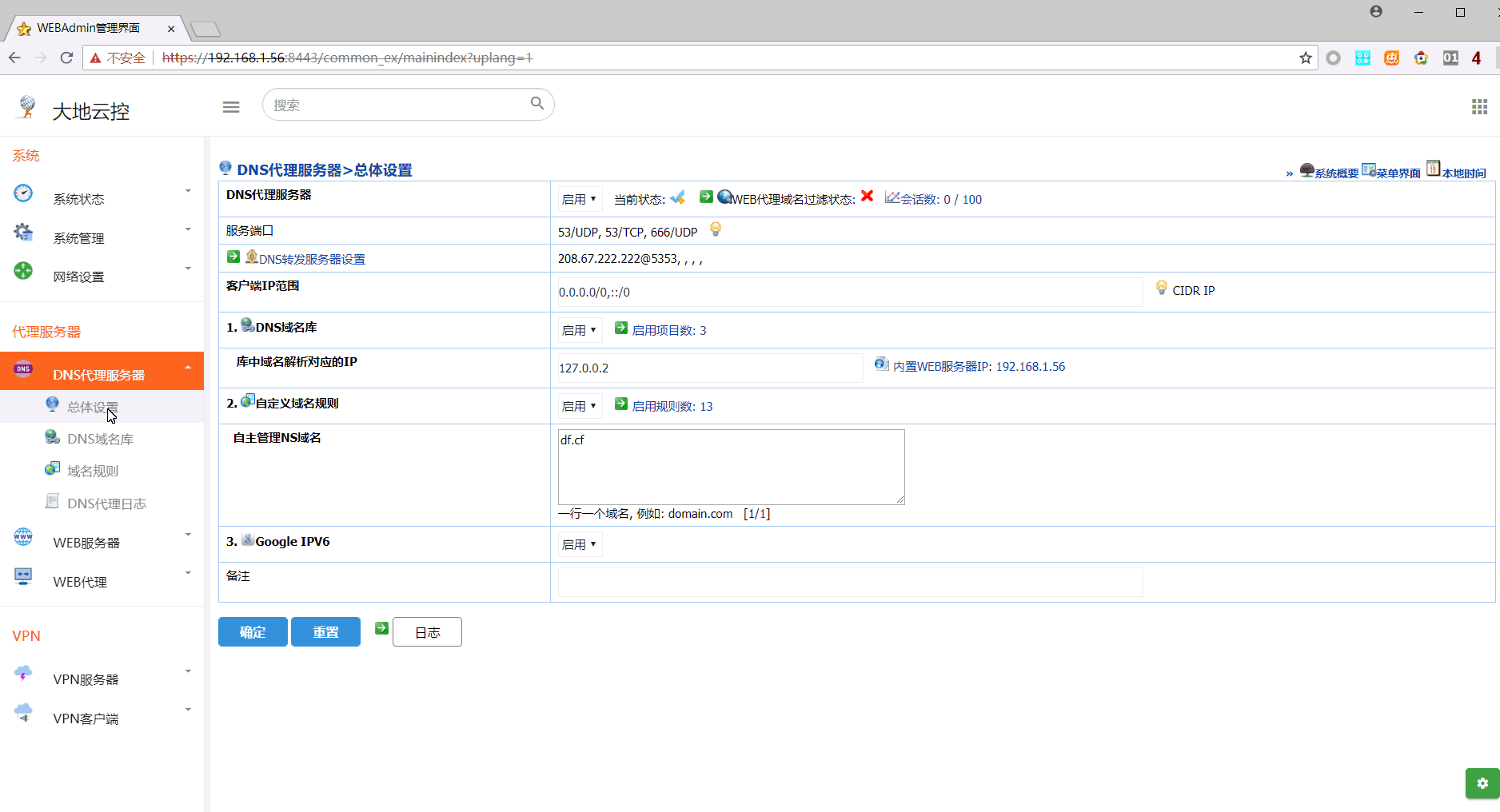Select DNS域名库 in the sidebar
Image resolution: width=1500 pixels, height=812 pixels.
pos(100,439)
